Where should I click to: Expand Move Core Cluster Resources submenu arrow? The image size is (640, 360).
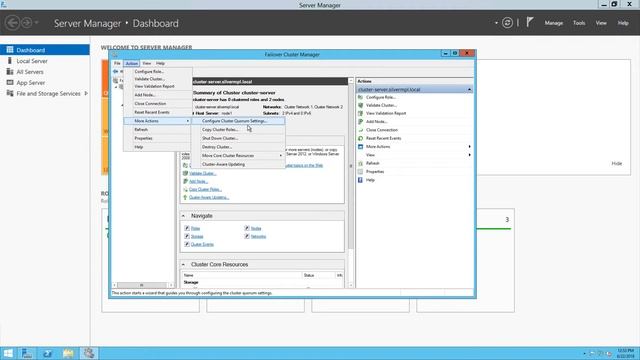[x=280, y=156]
